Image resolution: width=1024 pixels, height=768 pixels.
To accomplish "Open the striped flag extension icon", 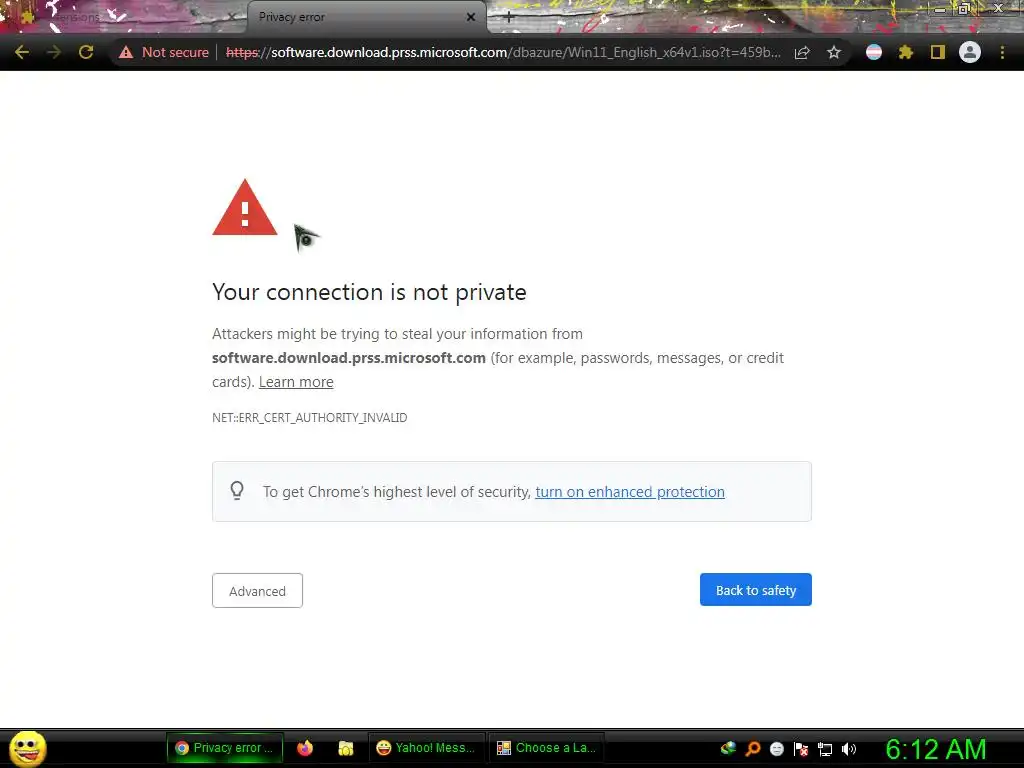I will click(874, 52).
